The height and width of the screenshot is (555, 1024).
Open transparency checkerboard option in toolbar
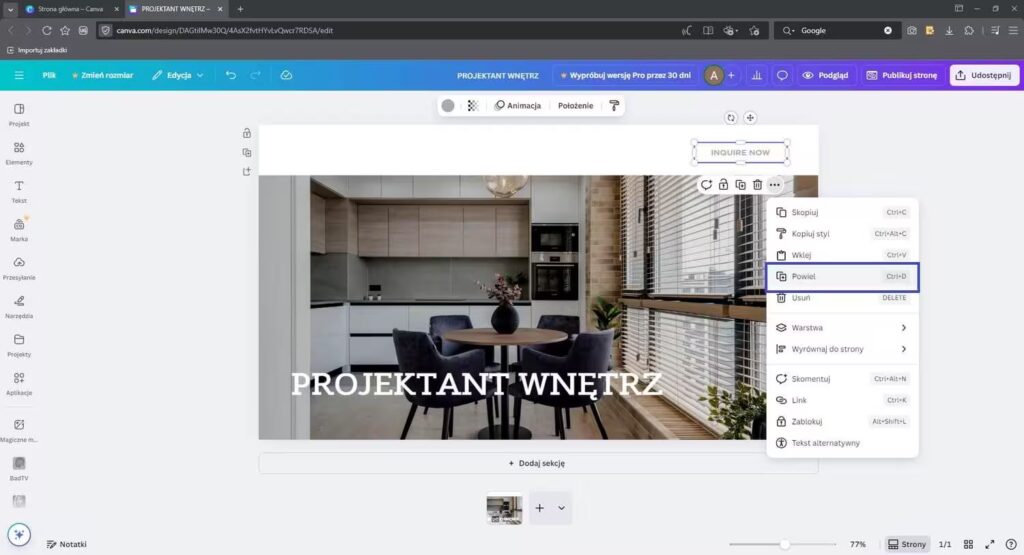(x=473, y=106)
